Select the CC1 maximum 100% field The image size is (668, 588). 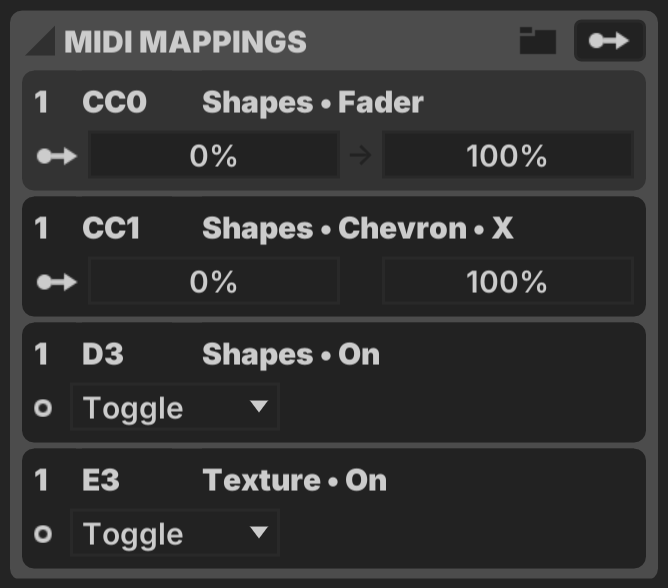(x=508, y=281)
